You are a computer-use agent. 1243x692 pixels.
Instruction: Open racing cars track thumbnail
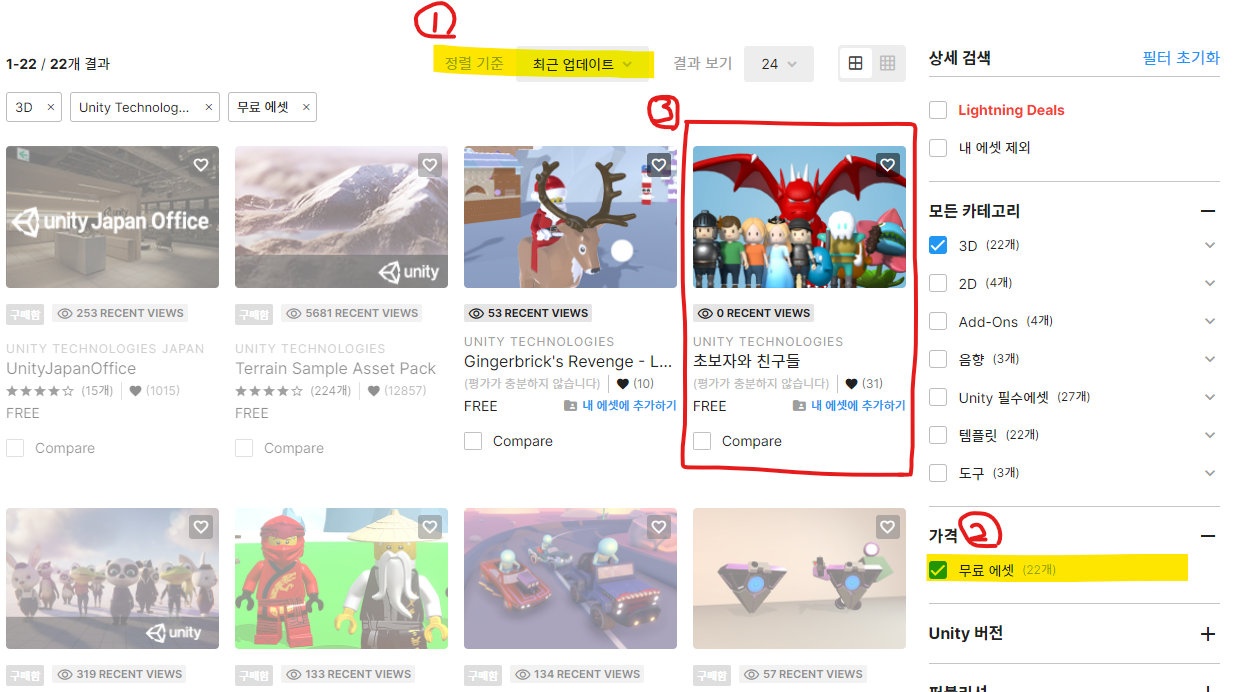click(x=570, y=578)
